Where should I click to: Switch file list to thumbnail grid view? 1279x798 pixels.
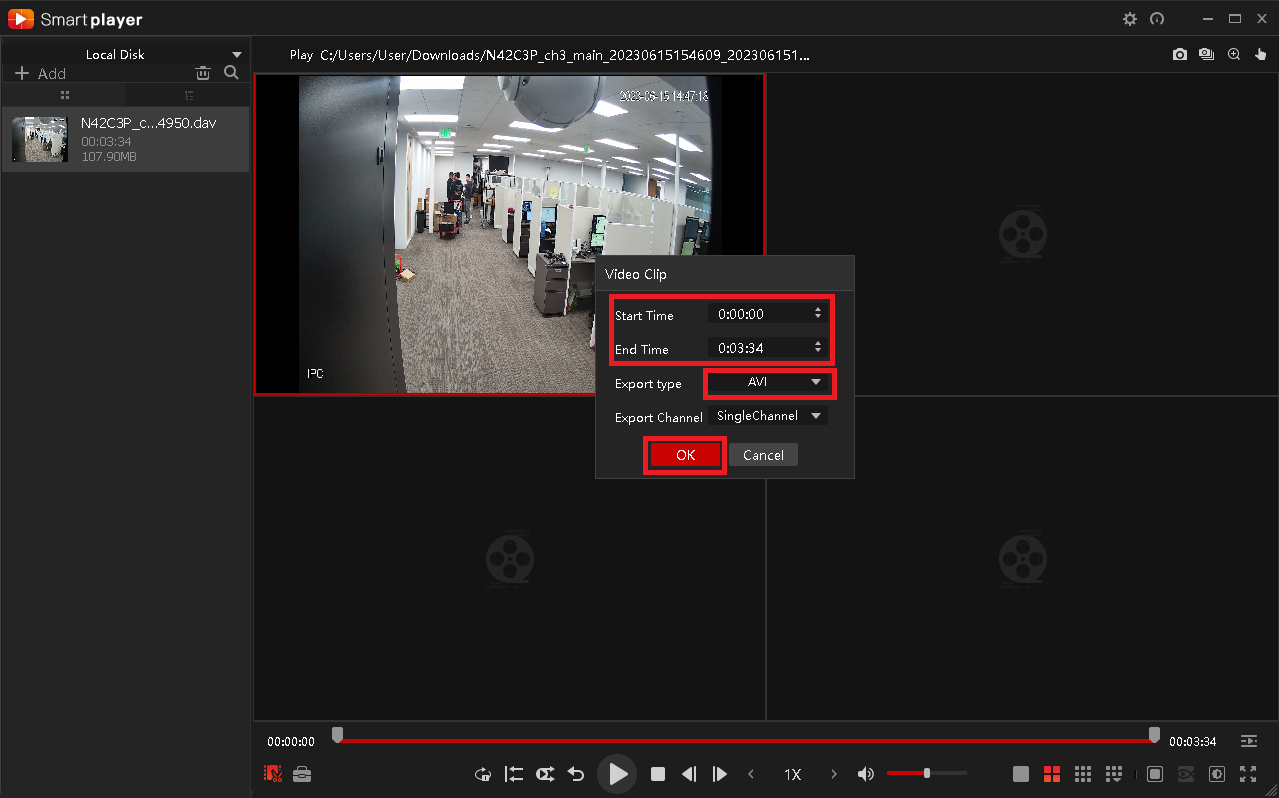[x=64, y=95]
